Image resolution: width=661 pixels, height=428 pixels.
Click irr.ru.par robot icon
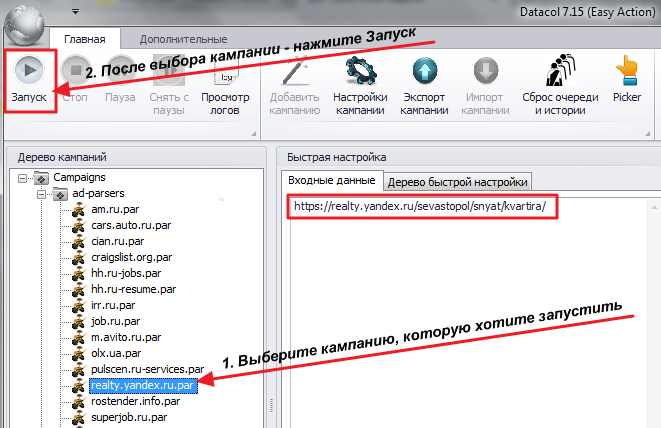point(79,306)
